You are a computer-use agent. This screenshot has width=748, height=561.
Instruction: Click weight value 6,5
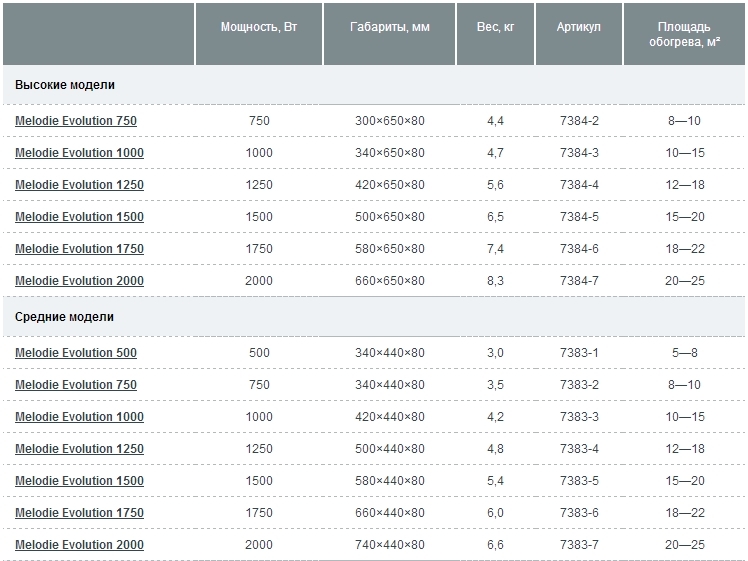coord(495,217)
